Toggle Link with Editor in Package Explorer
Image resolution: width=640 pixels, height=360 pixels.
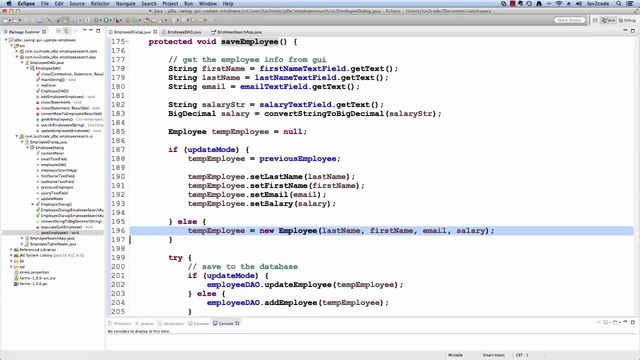(66, 31)
